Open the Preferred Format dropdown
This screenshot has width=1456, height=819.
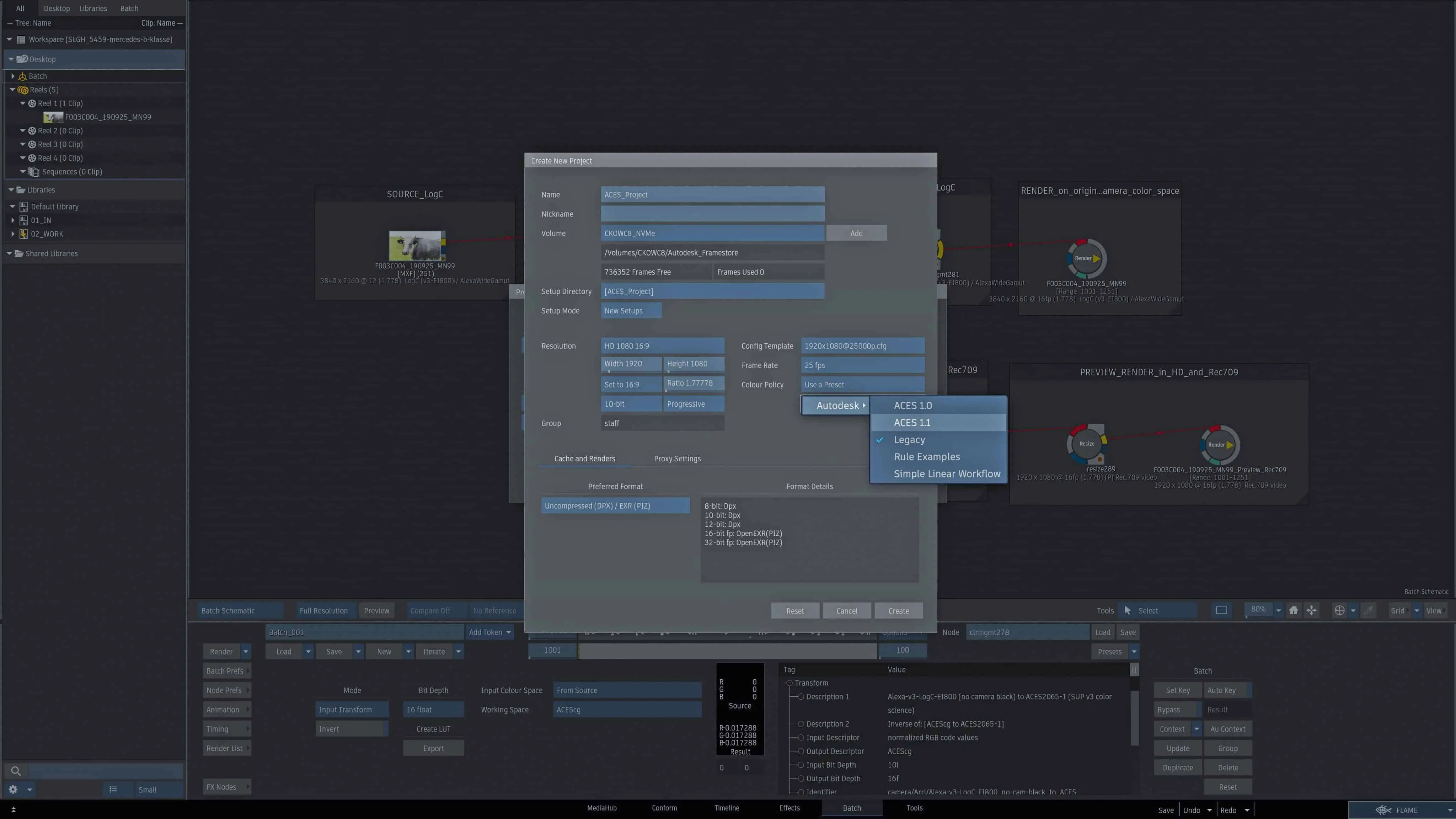tap(615, 506)
